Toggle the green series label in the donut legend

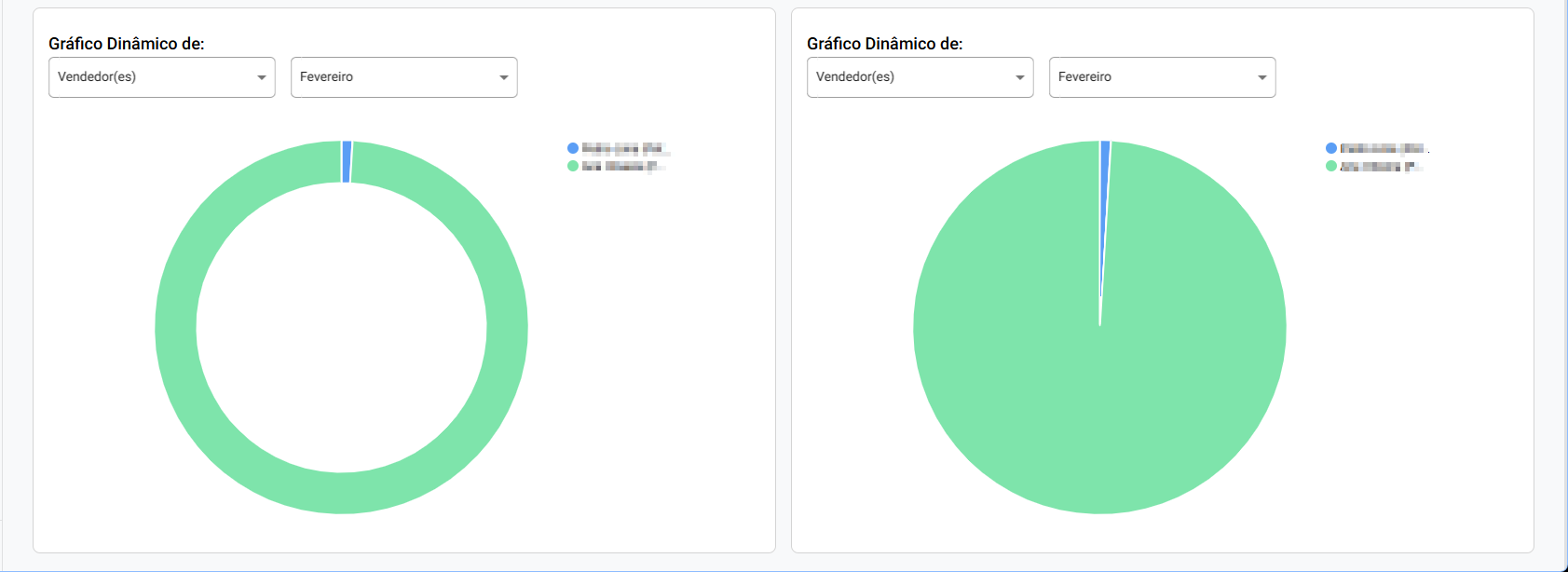coord(622,166)
